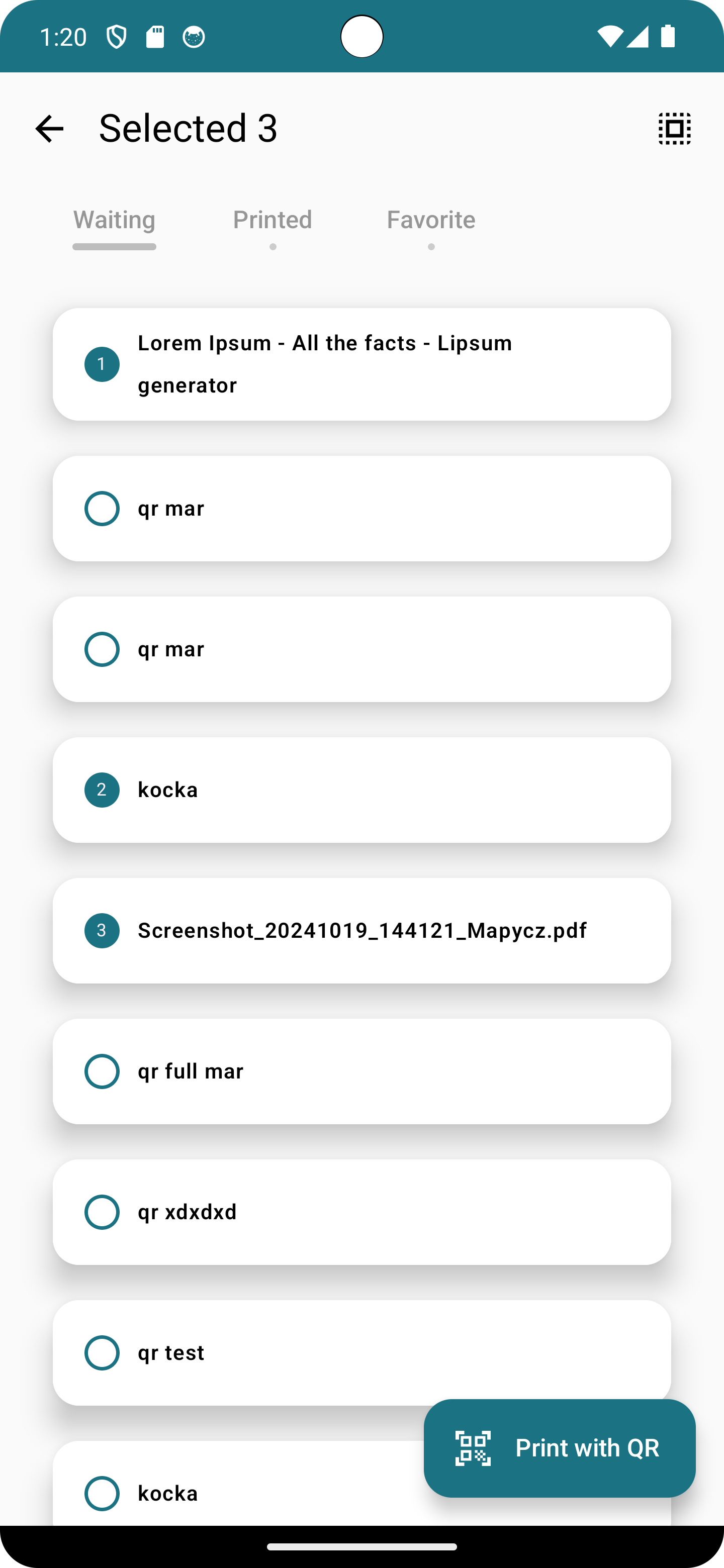Select the qr test checkbox
724x1568 pixels.
[102, 1352]
